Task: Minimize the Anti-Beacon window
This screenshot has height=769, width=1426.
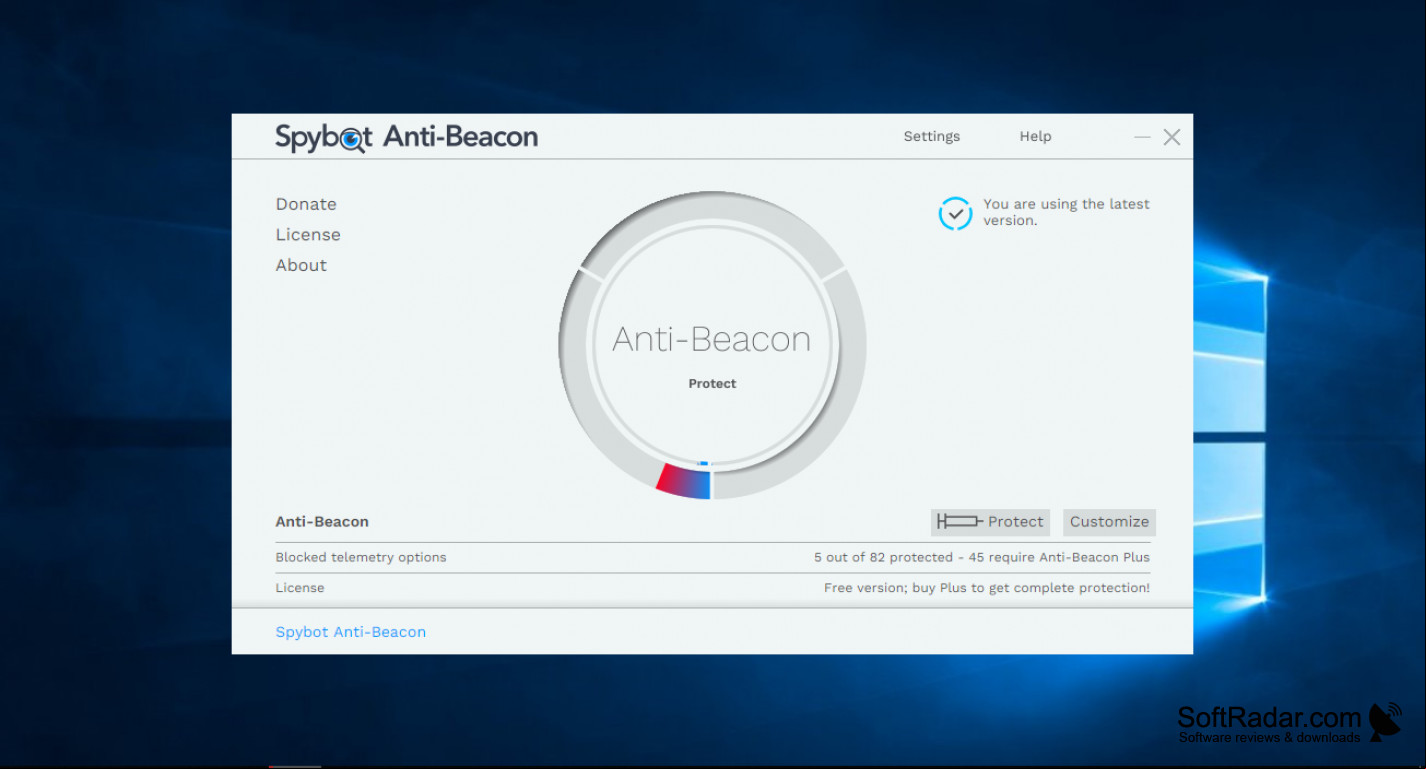Action: coord(1142,137)
